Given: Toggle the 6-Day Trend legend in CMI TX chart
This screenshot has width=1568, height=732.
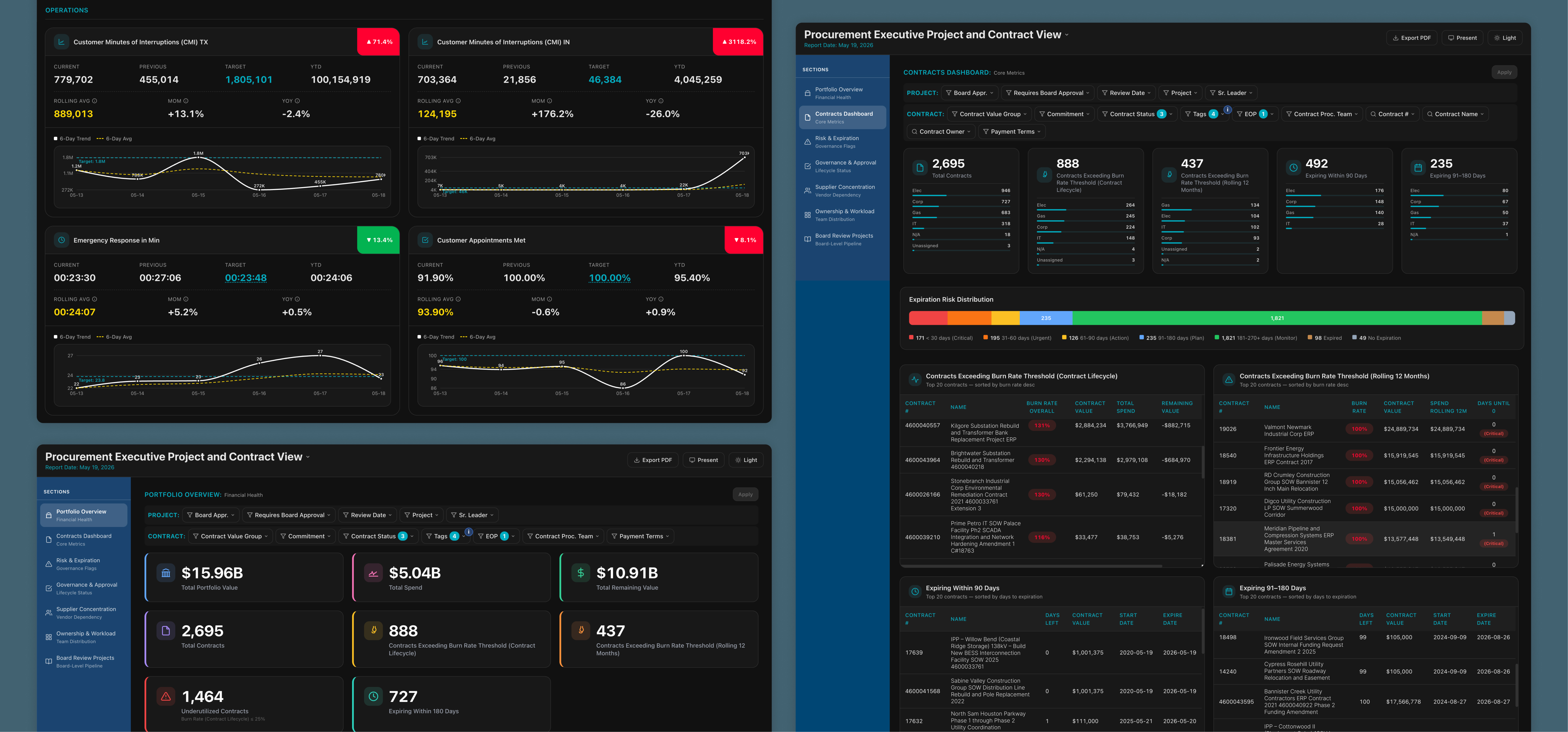Looking at the screenshot, I should (x=72, y=139).
